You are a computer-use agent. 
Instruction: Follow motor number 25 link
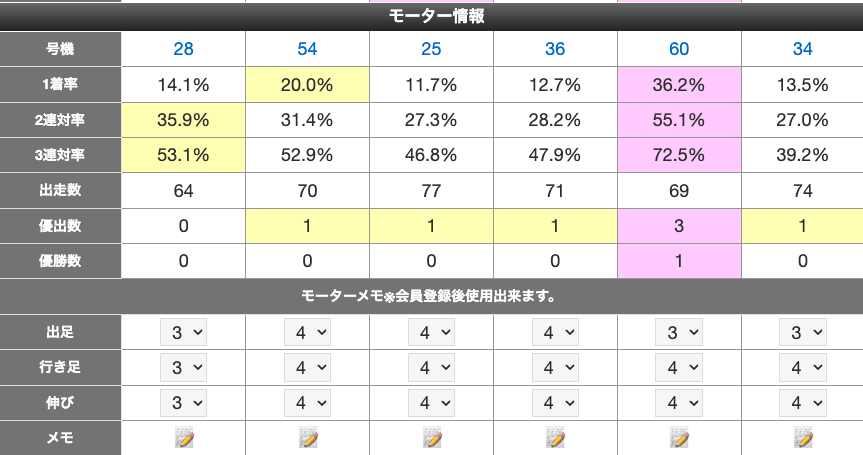pos(431,49)
